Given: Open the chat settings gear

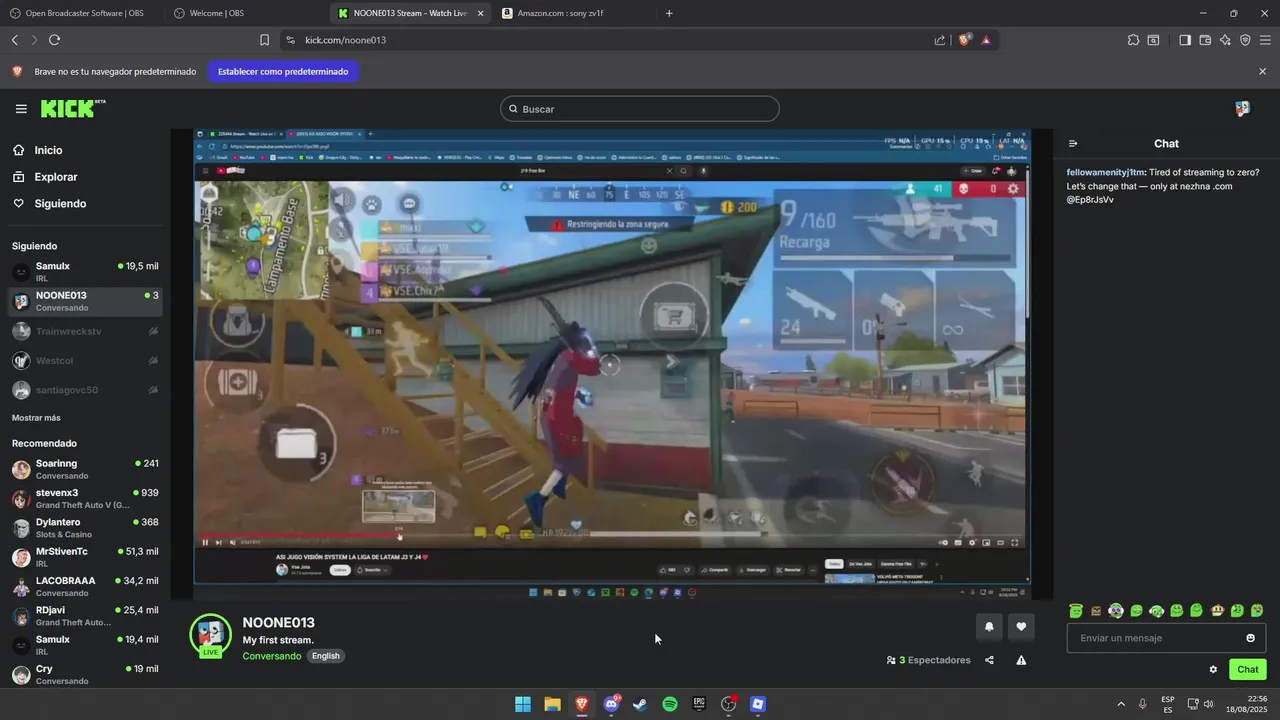Looking at the screenshot, I should pos(1213,670).
